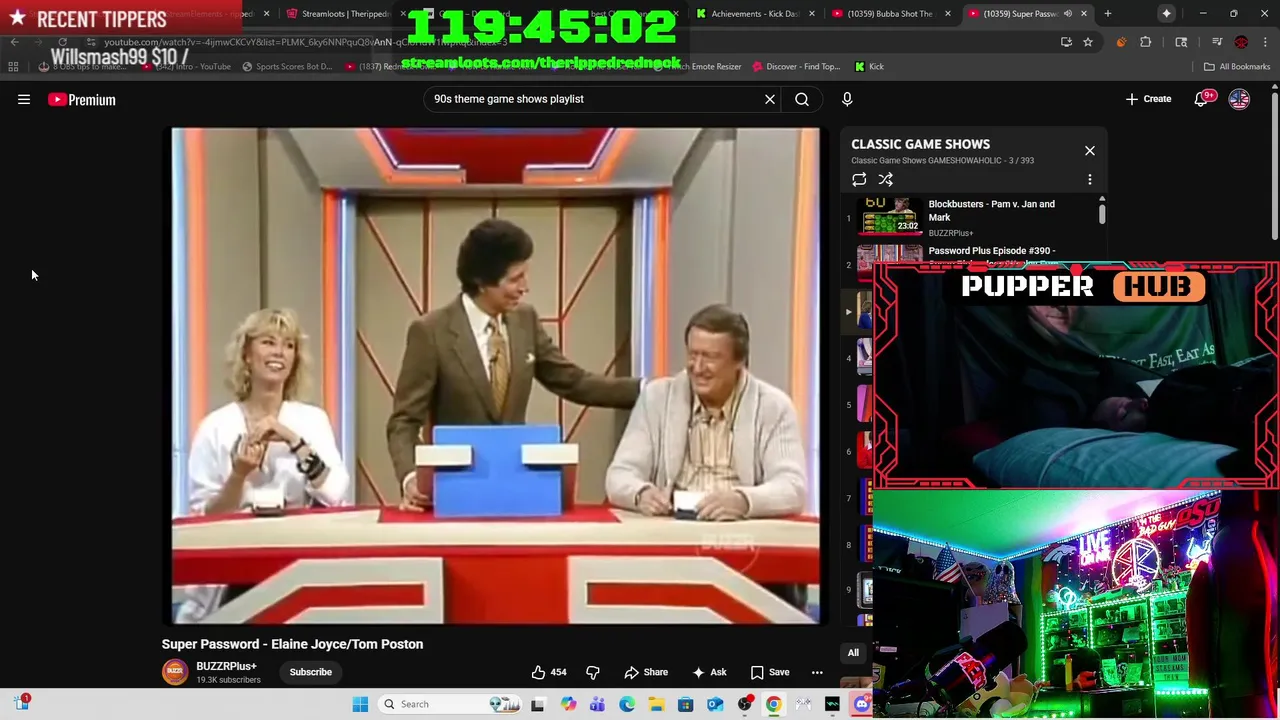Click the Windows taskbar Search box
The height and width of the screenshot is (720, 1280).
448,704
